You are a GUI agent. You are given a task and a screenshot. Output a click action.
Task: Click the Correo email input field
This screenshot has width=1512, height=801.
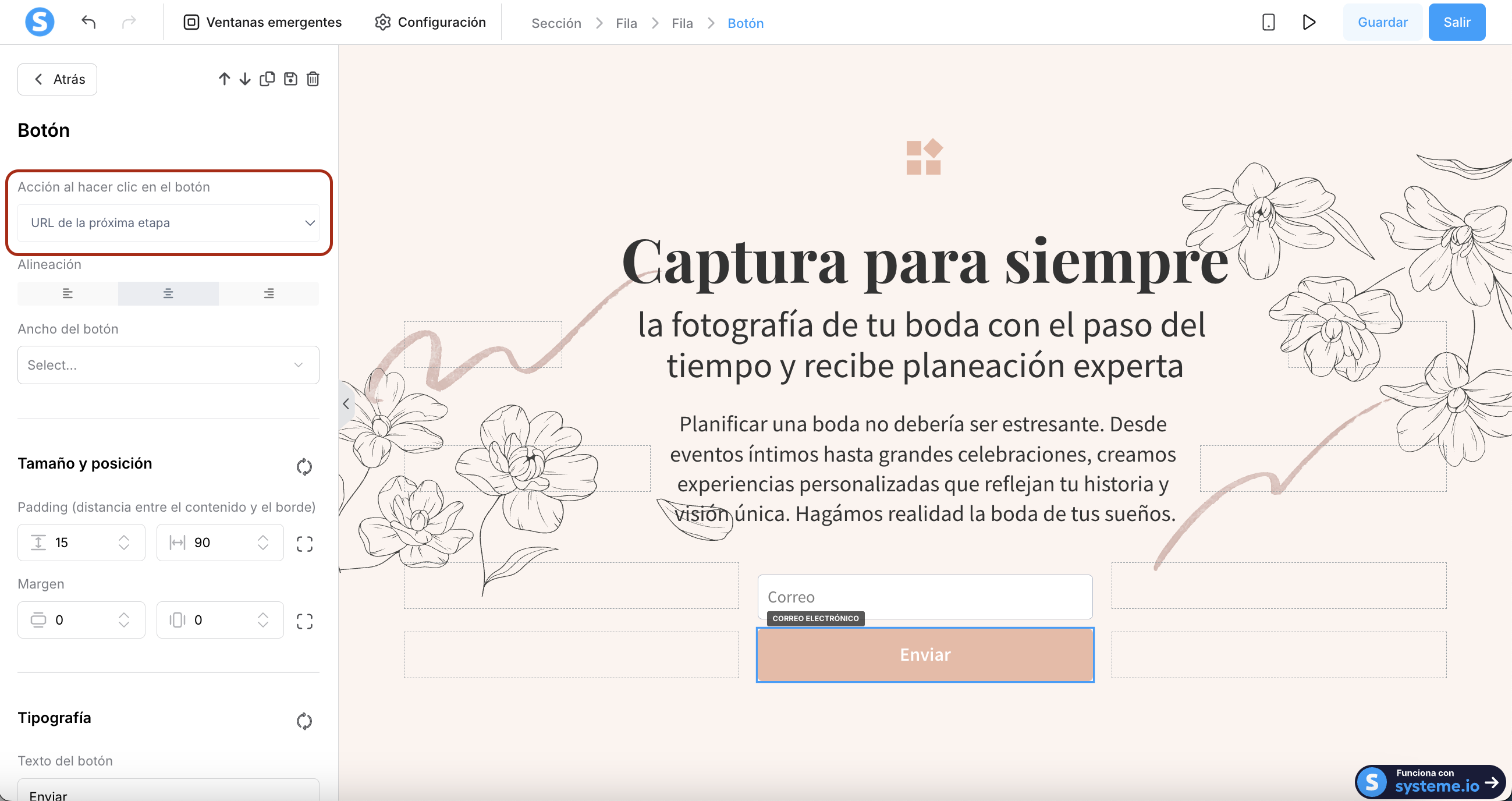pos(924,597)
